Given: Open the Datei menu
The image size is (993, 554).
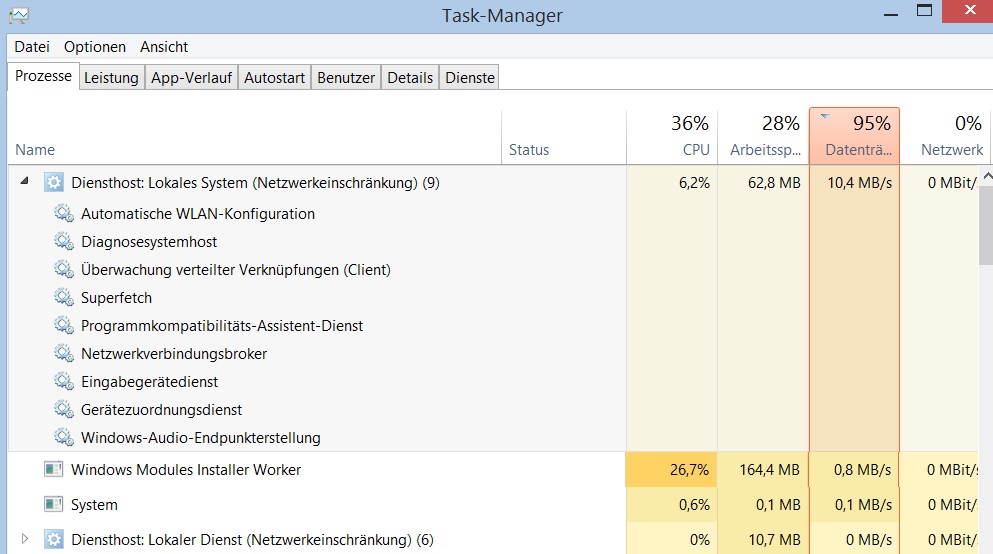Looking at the screenshot, I should pyautogui.click(x=32, y=47).
